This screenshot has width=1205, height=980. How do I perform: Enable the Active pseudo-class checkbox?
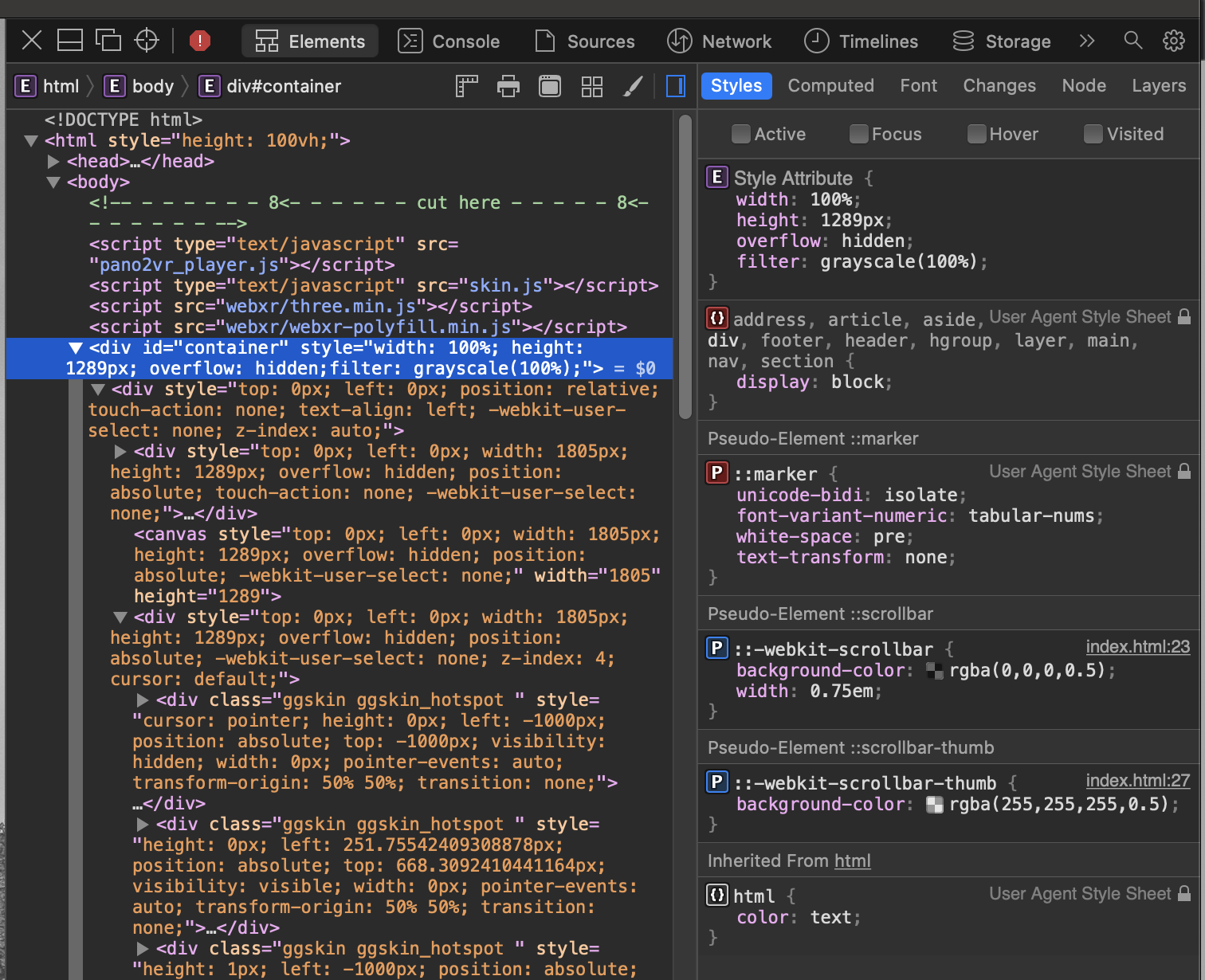pos(741,134)
